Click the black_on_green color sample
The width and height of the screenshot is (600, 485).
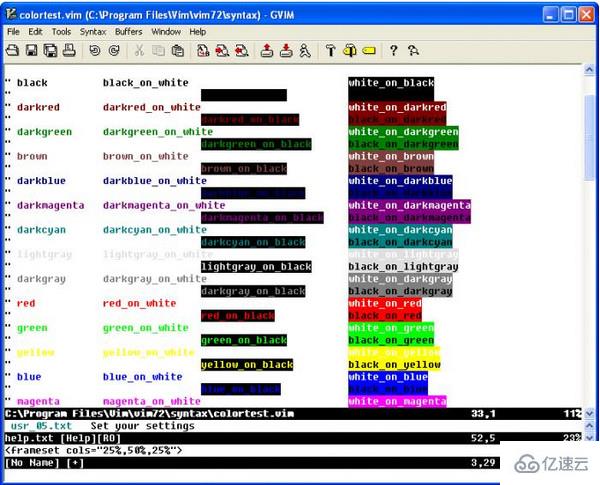pyautogui.click(x=391, y=340)
